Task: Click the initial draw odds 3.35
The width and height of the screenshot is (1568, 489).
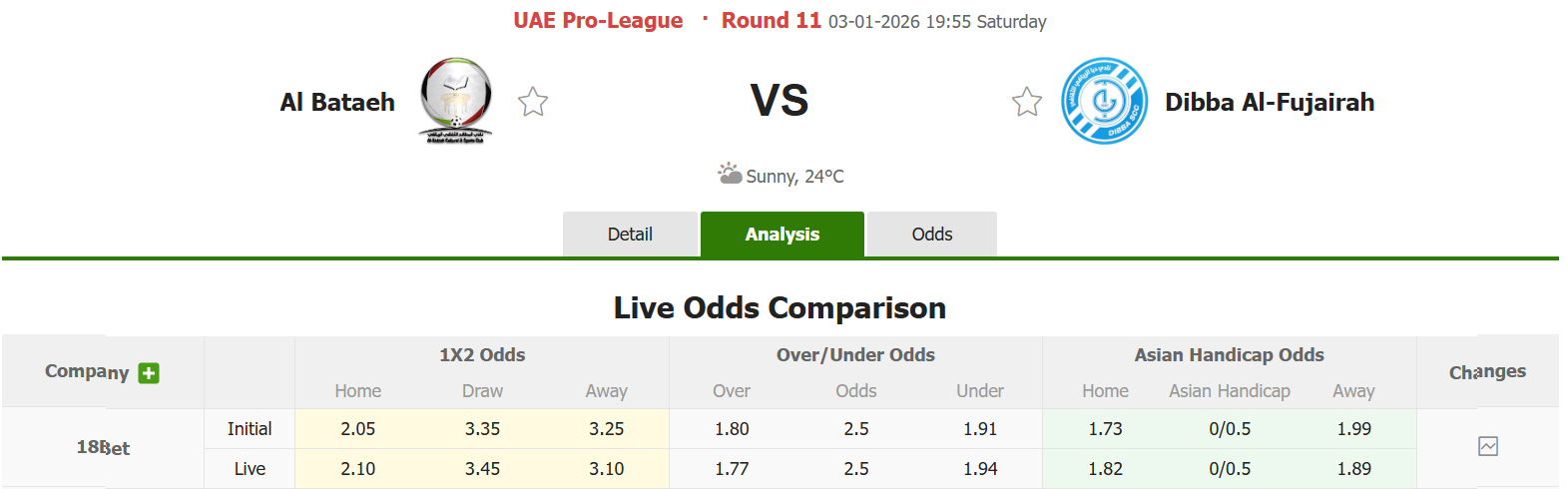Action: [482, 429]
